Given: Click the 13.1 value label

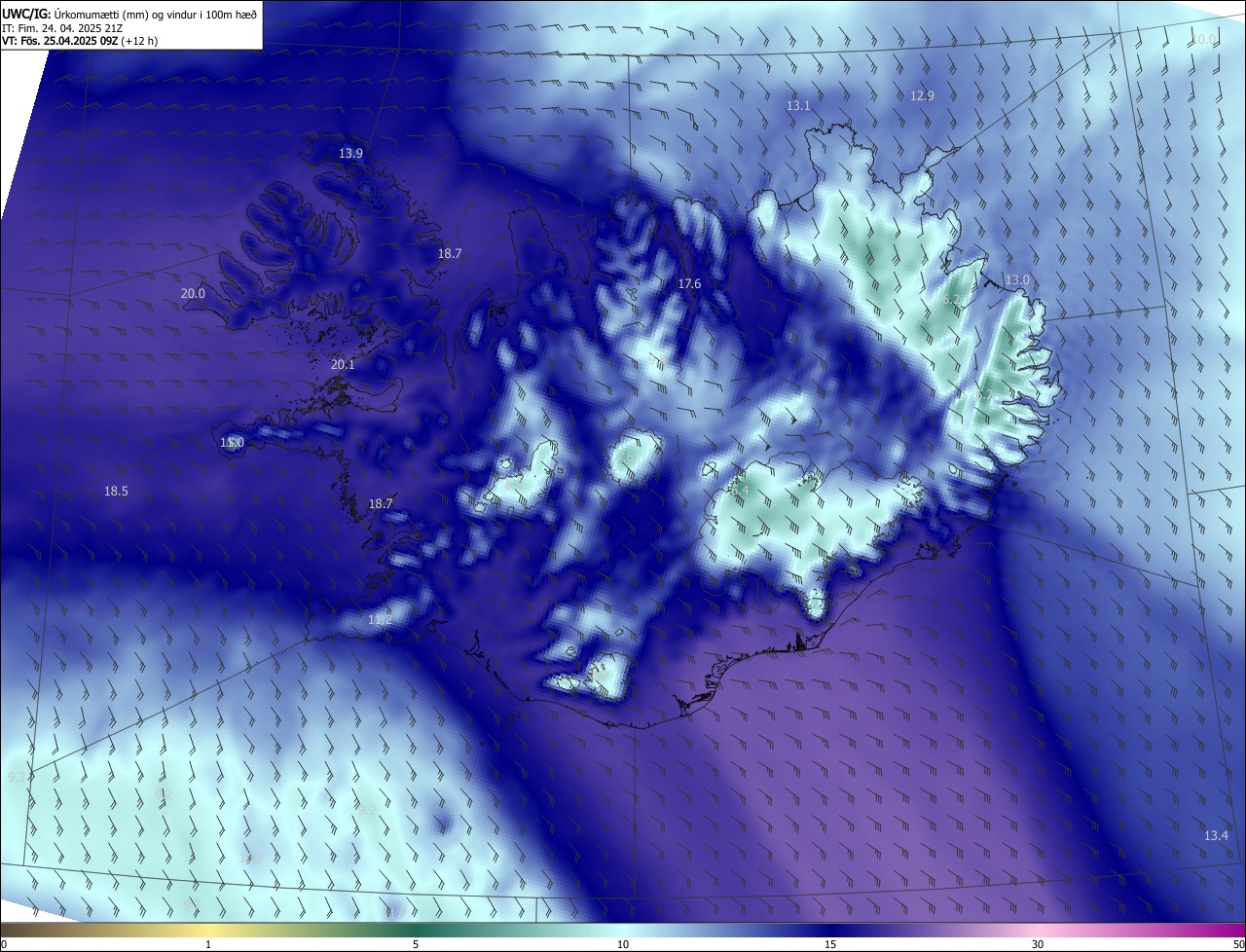Looking at the screenshot, I should pos(798,105).
